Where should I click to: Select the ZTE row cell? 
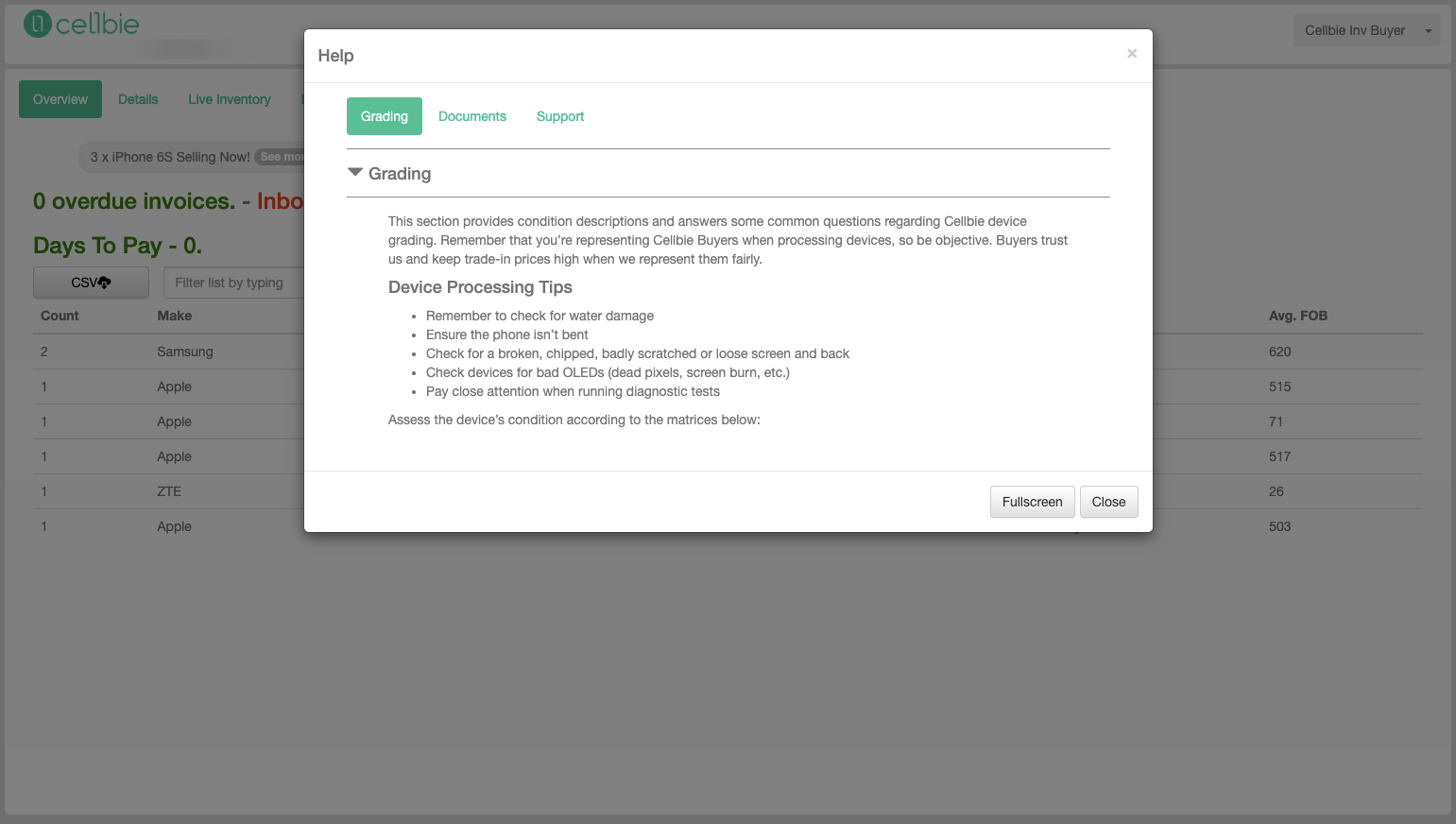pos(169,491)
